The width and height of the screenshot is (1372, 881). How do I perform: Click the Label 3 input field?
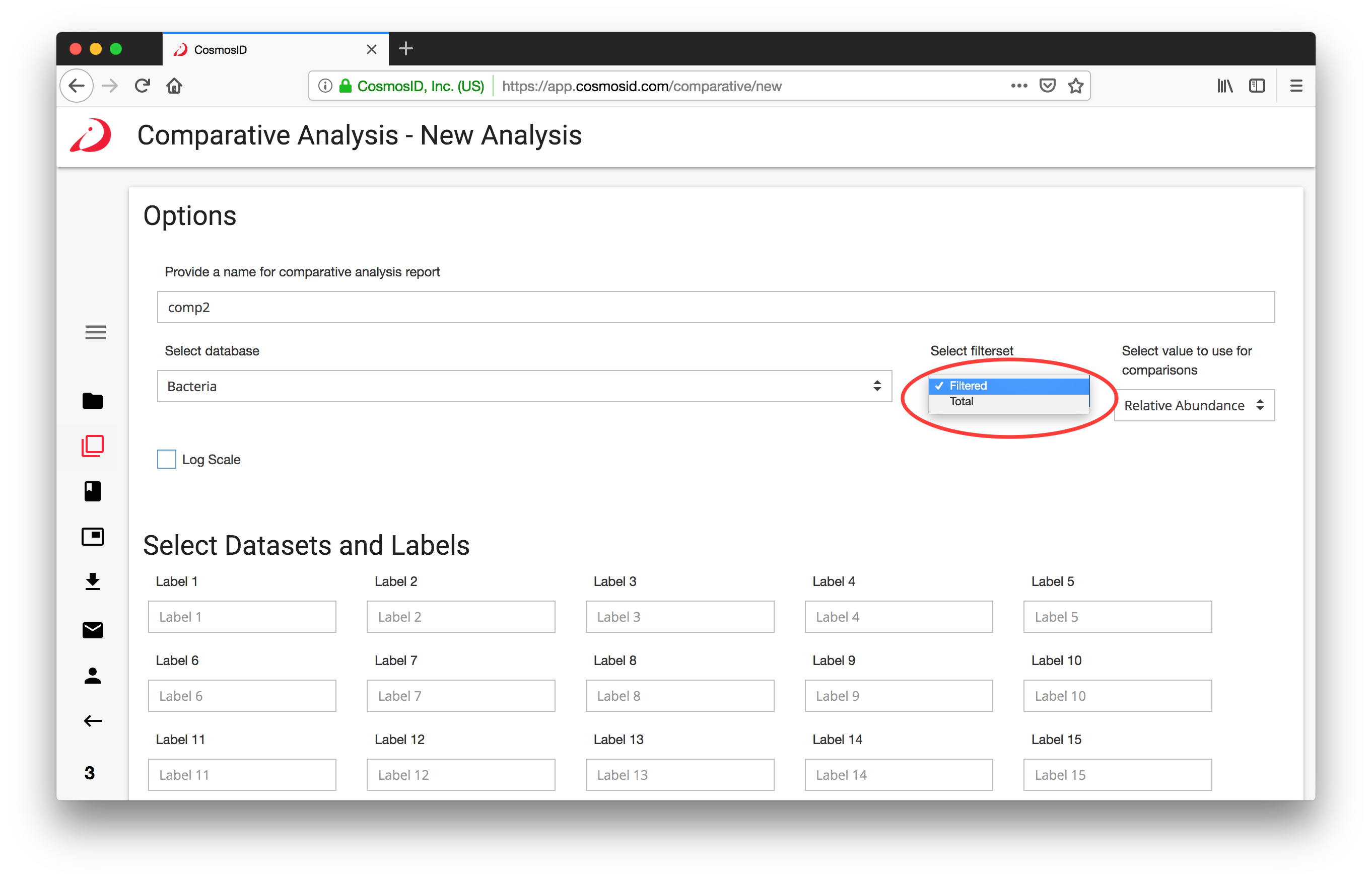(679, 617)
